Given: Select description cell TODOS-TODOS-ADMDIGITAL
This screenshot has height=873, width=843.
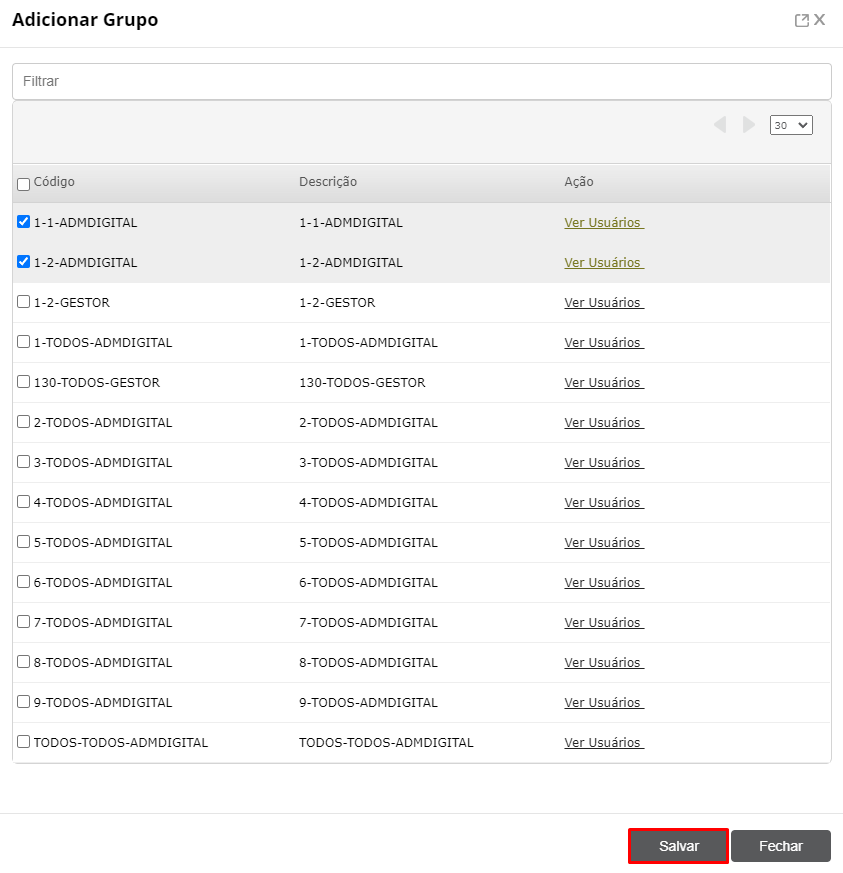Looking at the screenshot, I should pyautogui.click(x=386, y=743).
